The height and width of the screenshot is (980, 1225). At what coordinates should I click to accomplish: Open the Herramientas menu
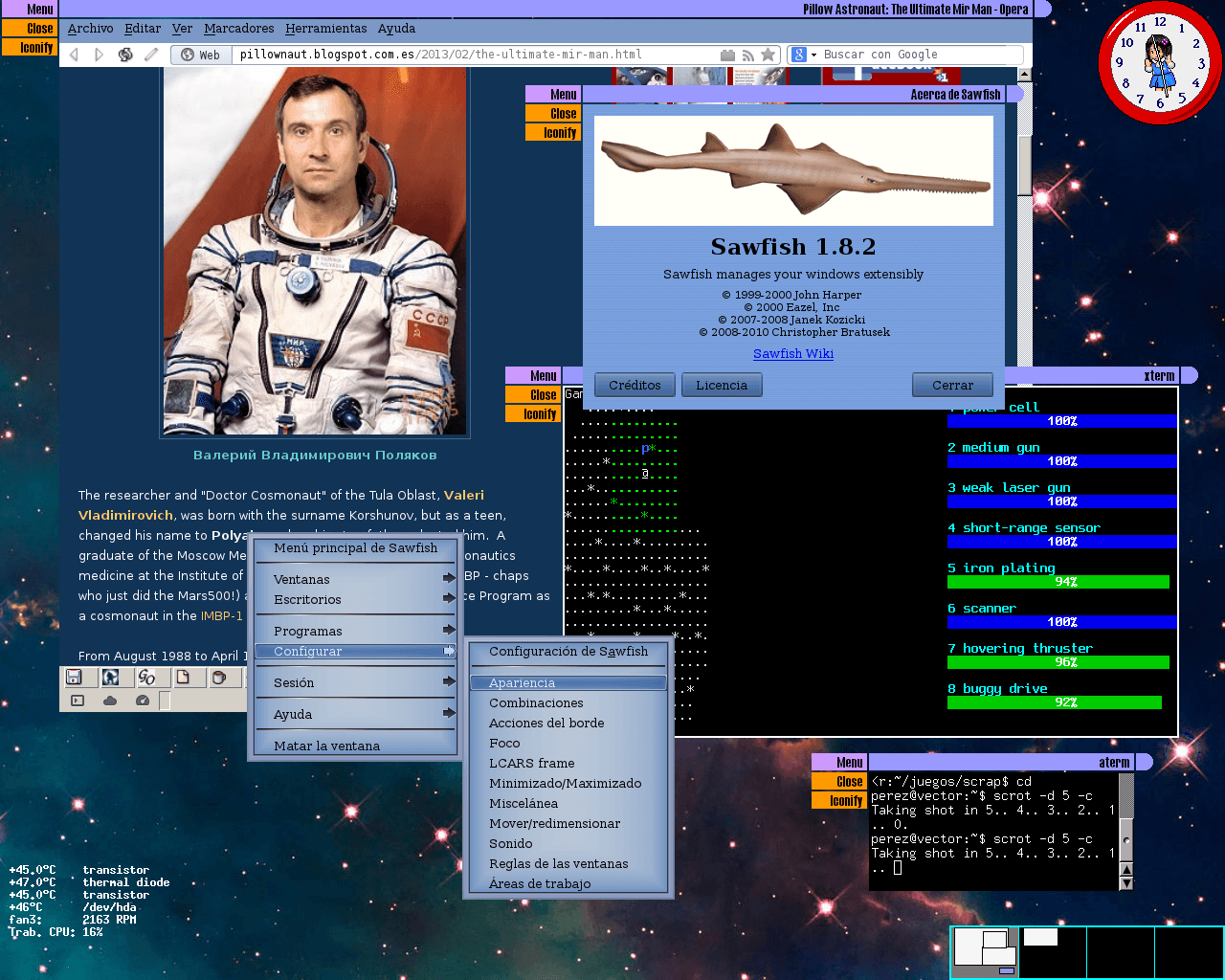coord(325,29)
